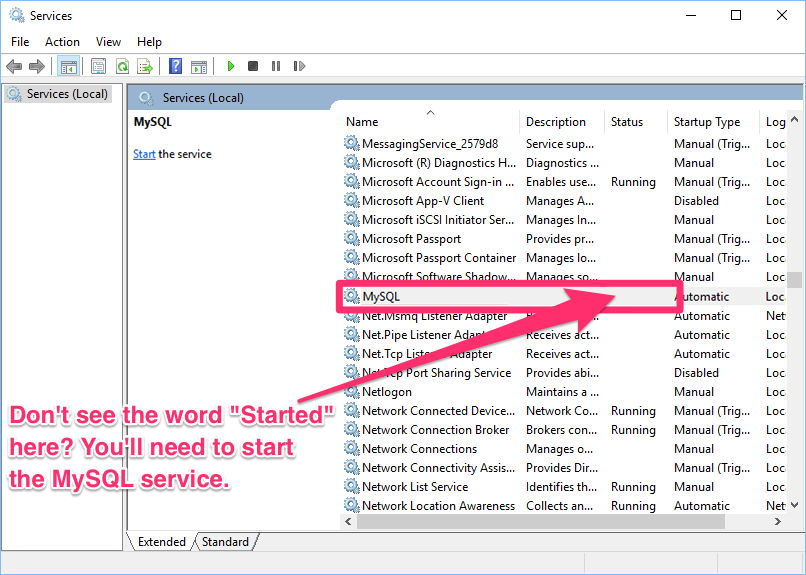Select the Microsoft Passport service
Image resolution: width=806 pixels, height=575 pixels.
pyautogui.click(x=411, y=239)
